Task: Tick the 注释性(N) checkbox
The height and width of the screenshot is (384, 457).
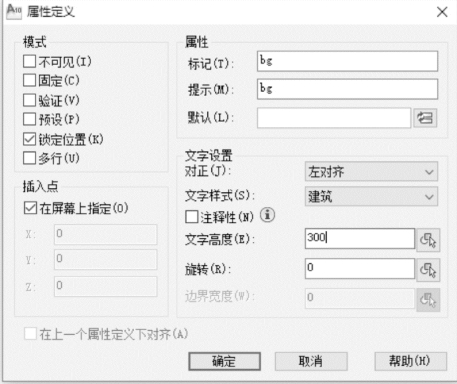Action: point(192,217)
